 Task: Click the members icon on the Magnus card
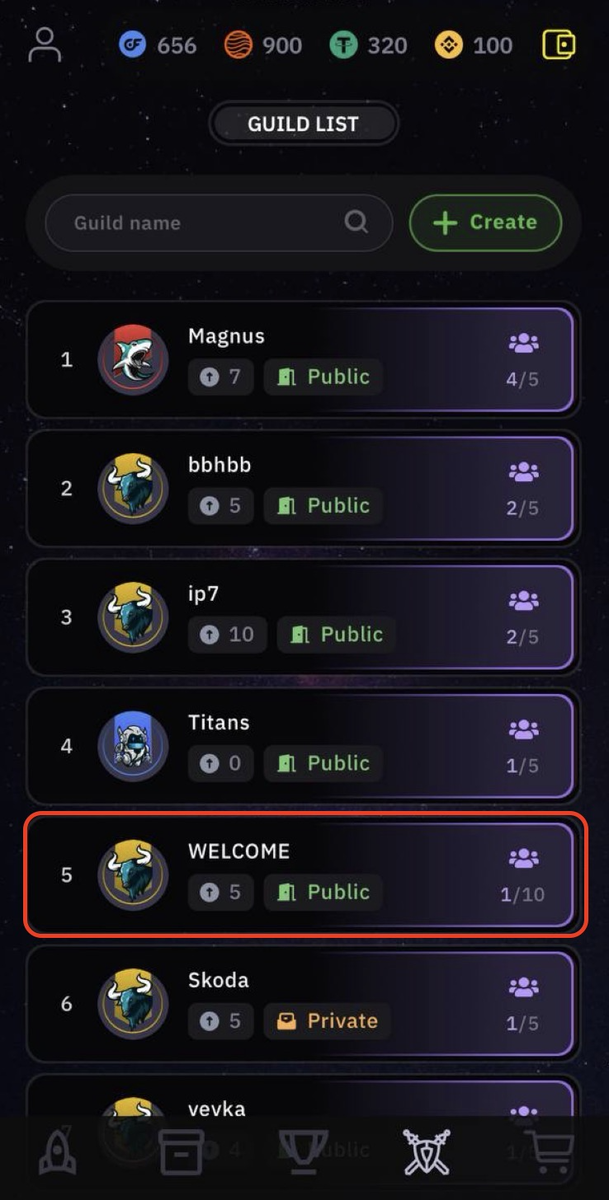pyautogui.click(x=524, y=343)
